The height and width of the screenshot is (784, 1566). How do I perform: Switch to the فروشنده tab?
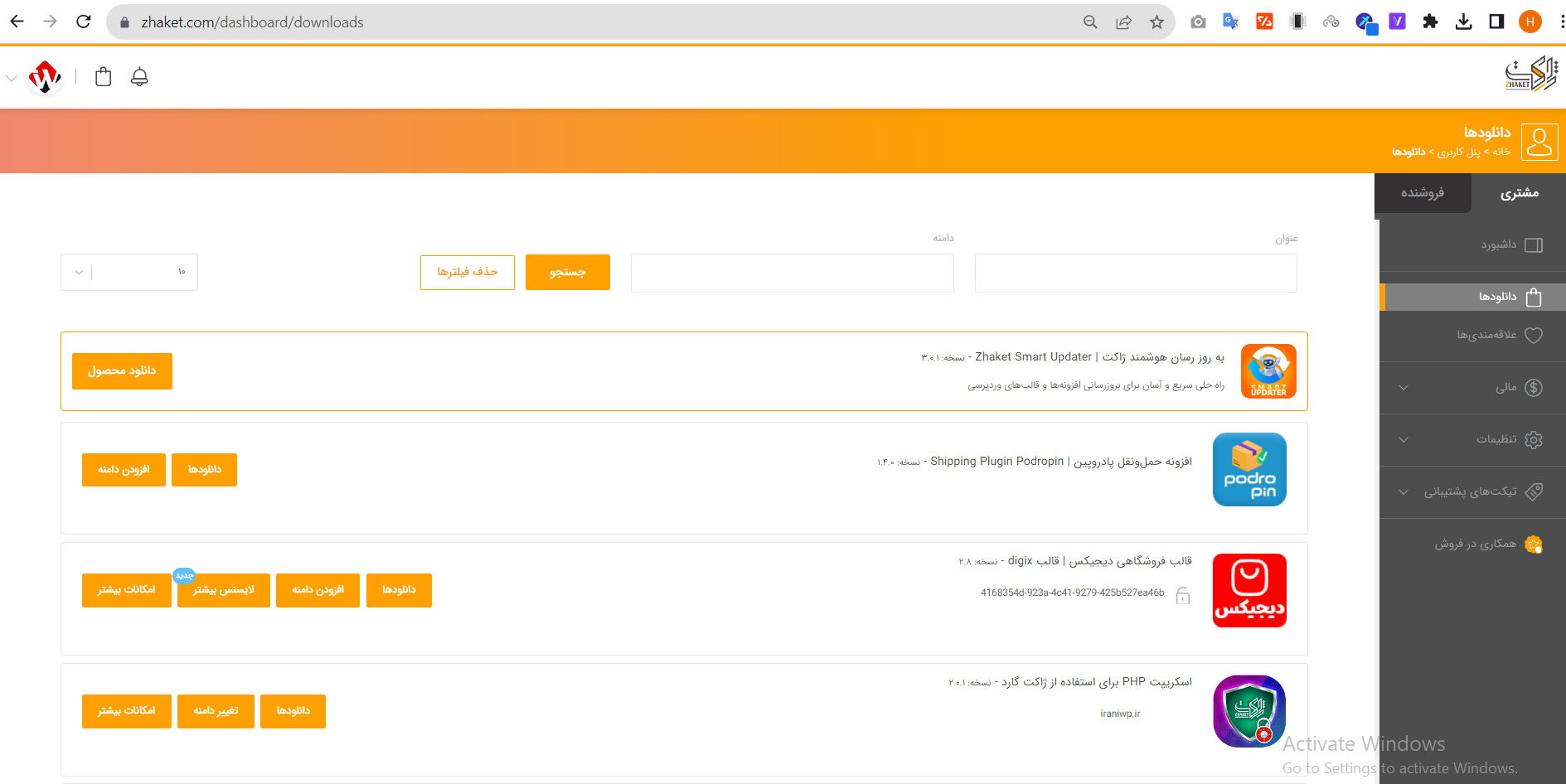[x=1423, y=193]
